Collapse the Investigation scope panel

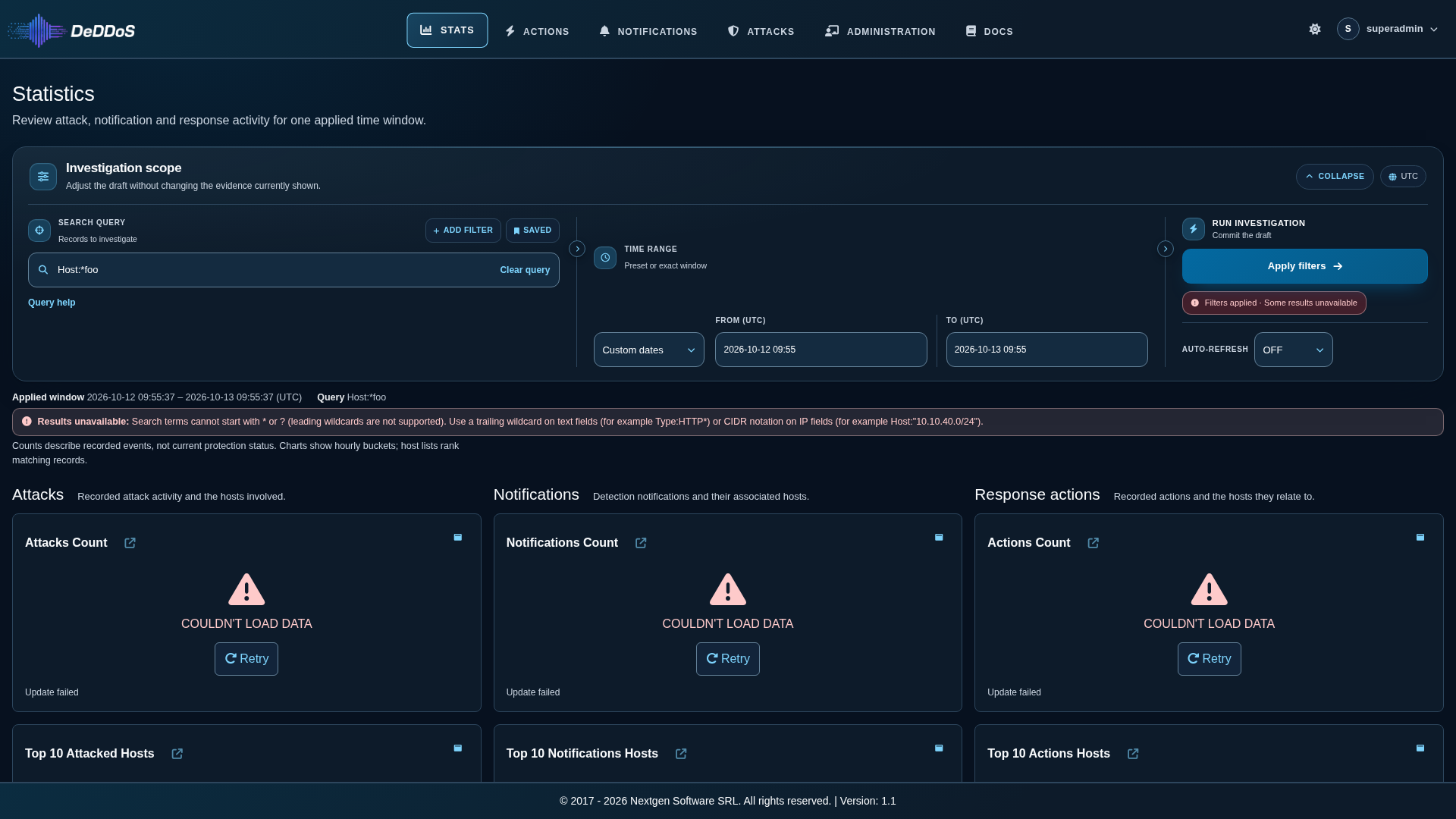click(1335, 177)
